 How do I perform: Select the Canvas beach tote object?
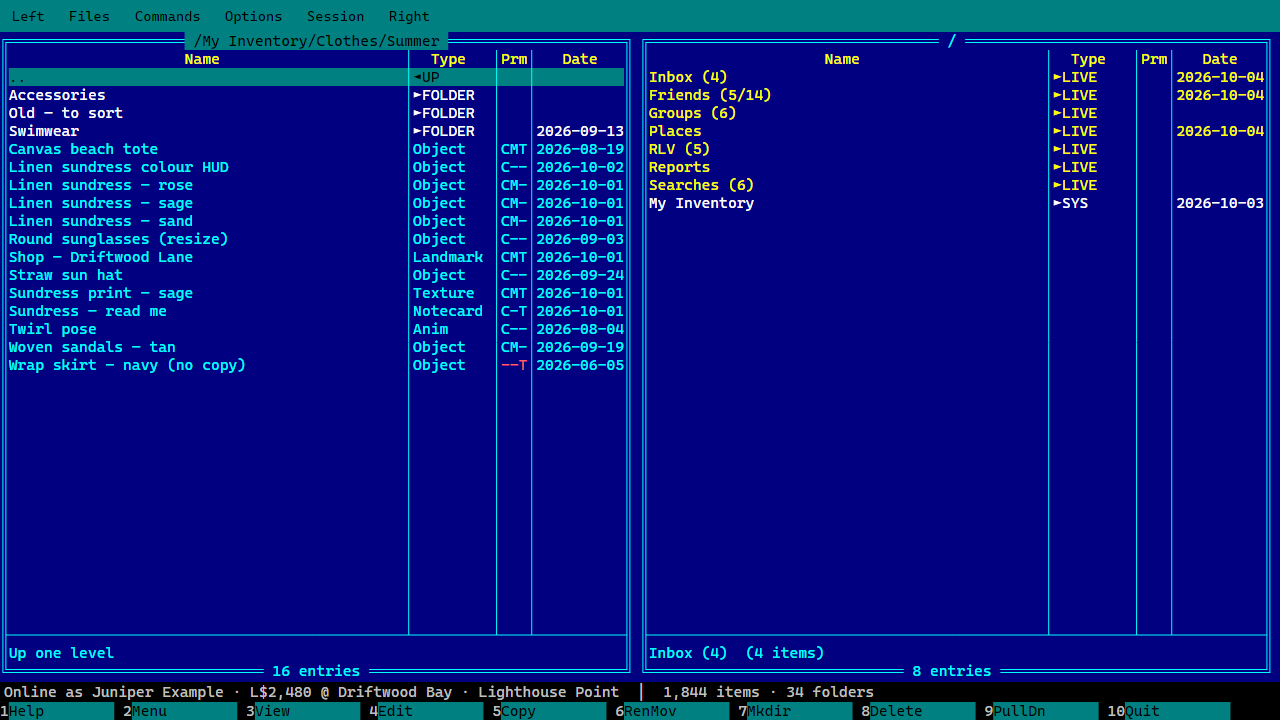[x=316, y=149]
